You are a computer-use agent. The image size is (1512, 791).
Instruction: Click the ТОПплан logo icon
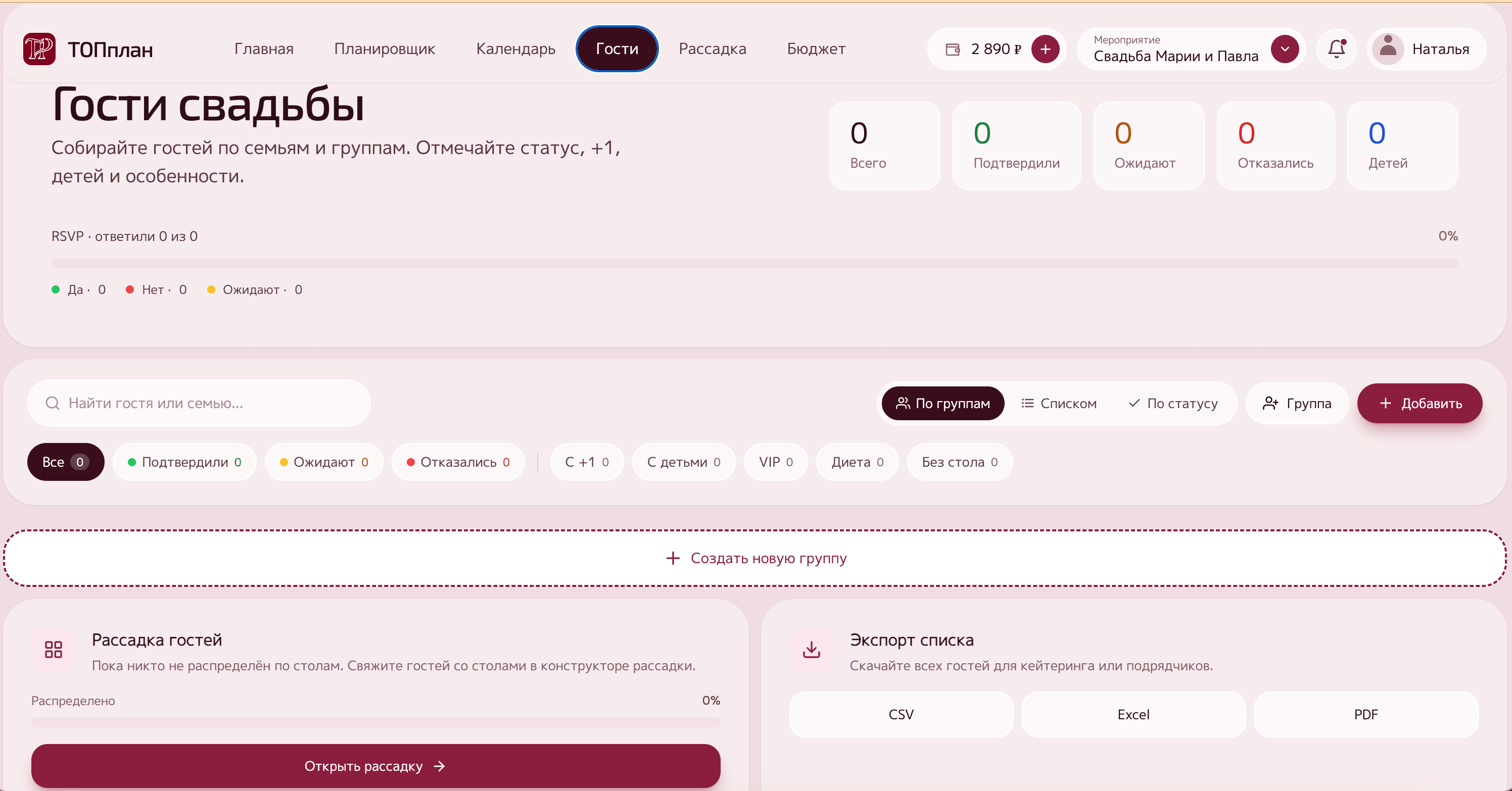[x=39, y=48]
